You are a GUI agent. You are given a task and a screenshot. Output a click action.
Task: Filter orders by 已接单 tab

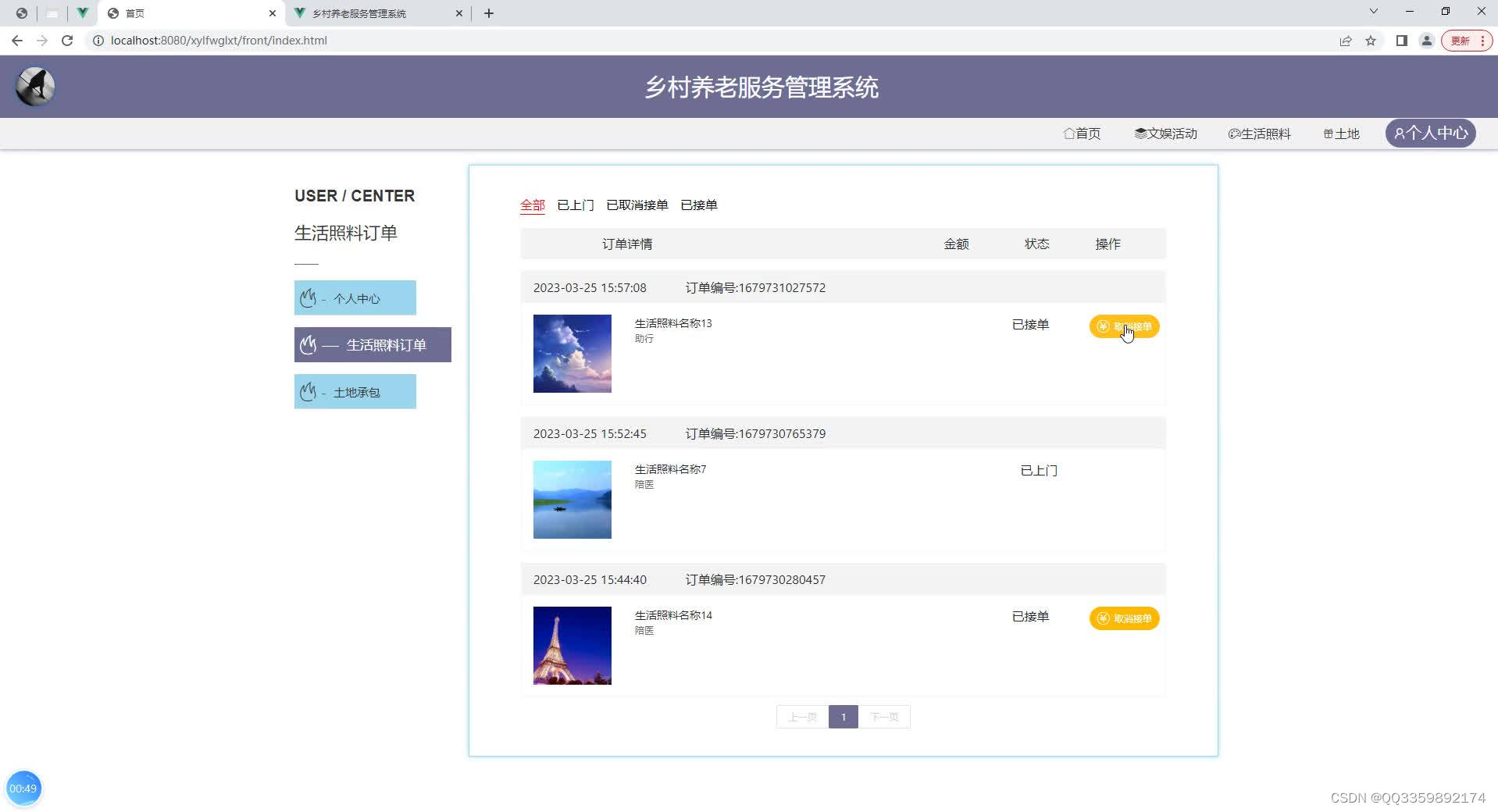pyautogui.click(x=699, y=205)
